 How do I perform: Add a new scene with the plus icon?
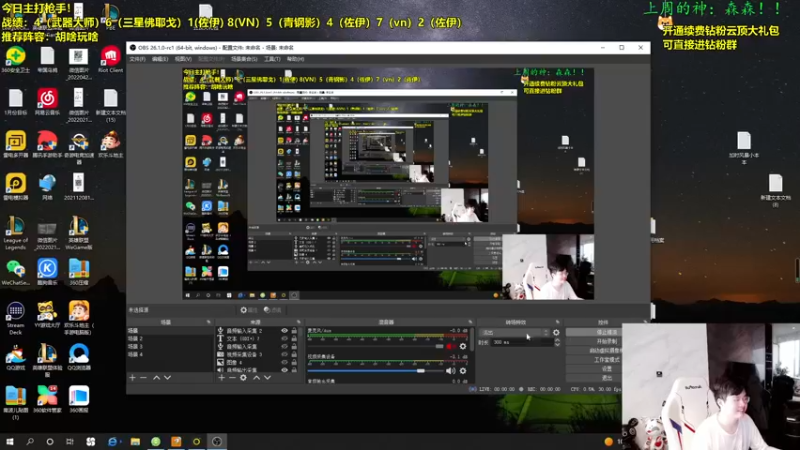click(x=133, y=378)
